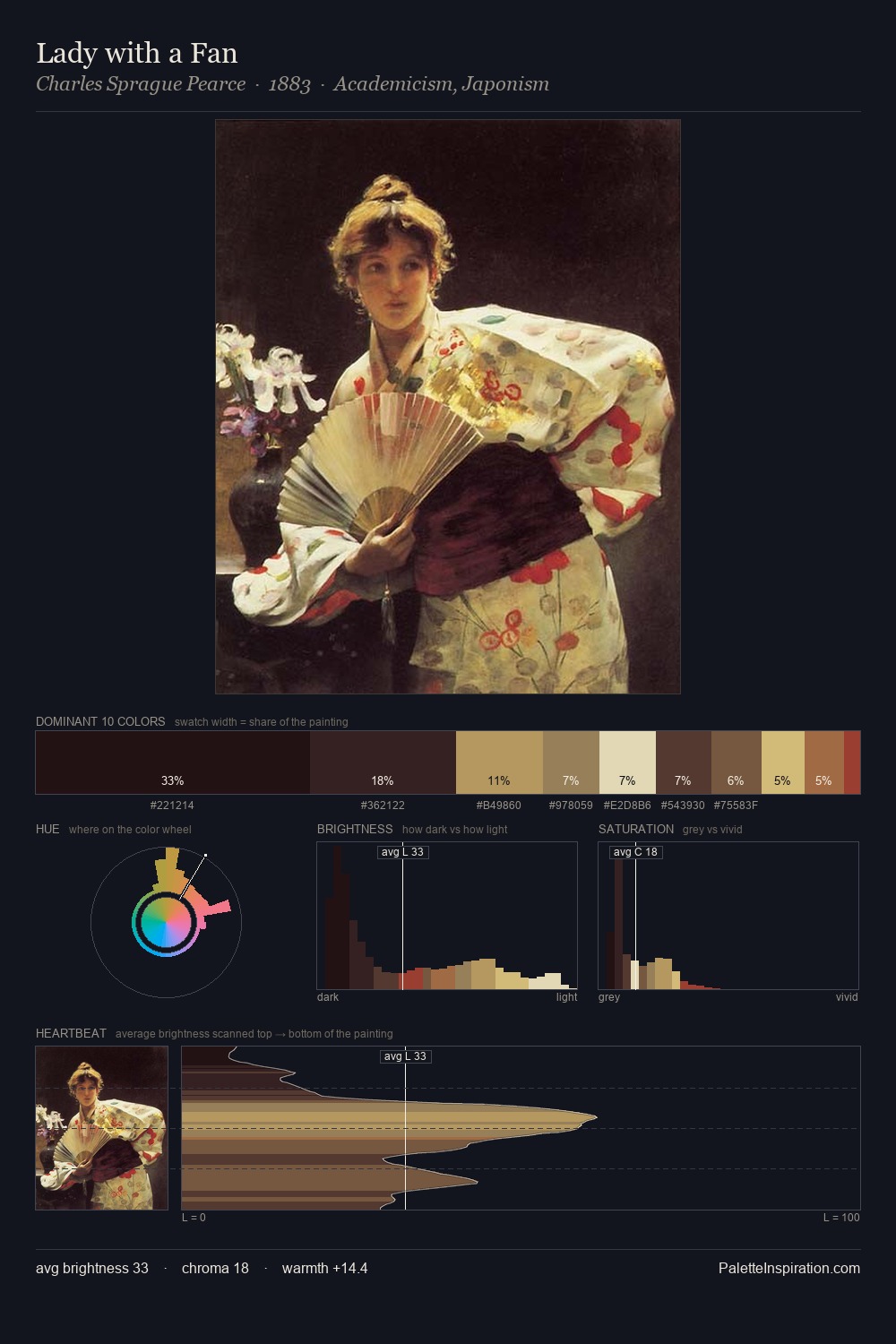This screenshot has width=896, height=1344.
Task: Click the SATURATION section heading
Action: coord(636,829)
